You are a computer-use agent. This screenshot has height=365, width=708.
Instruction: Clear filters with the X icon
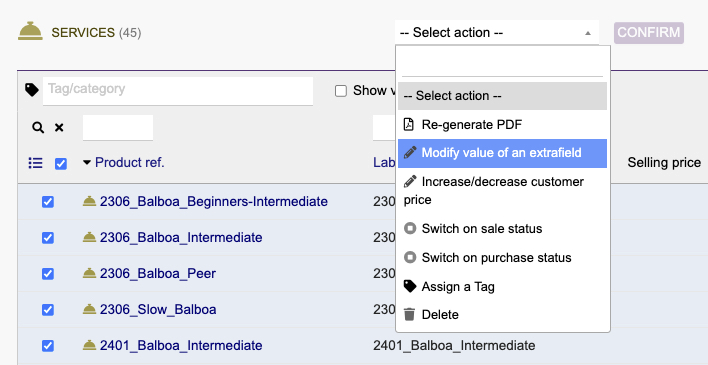click(59, 128)
